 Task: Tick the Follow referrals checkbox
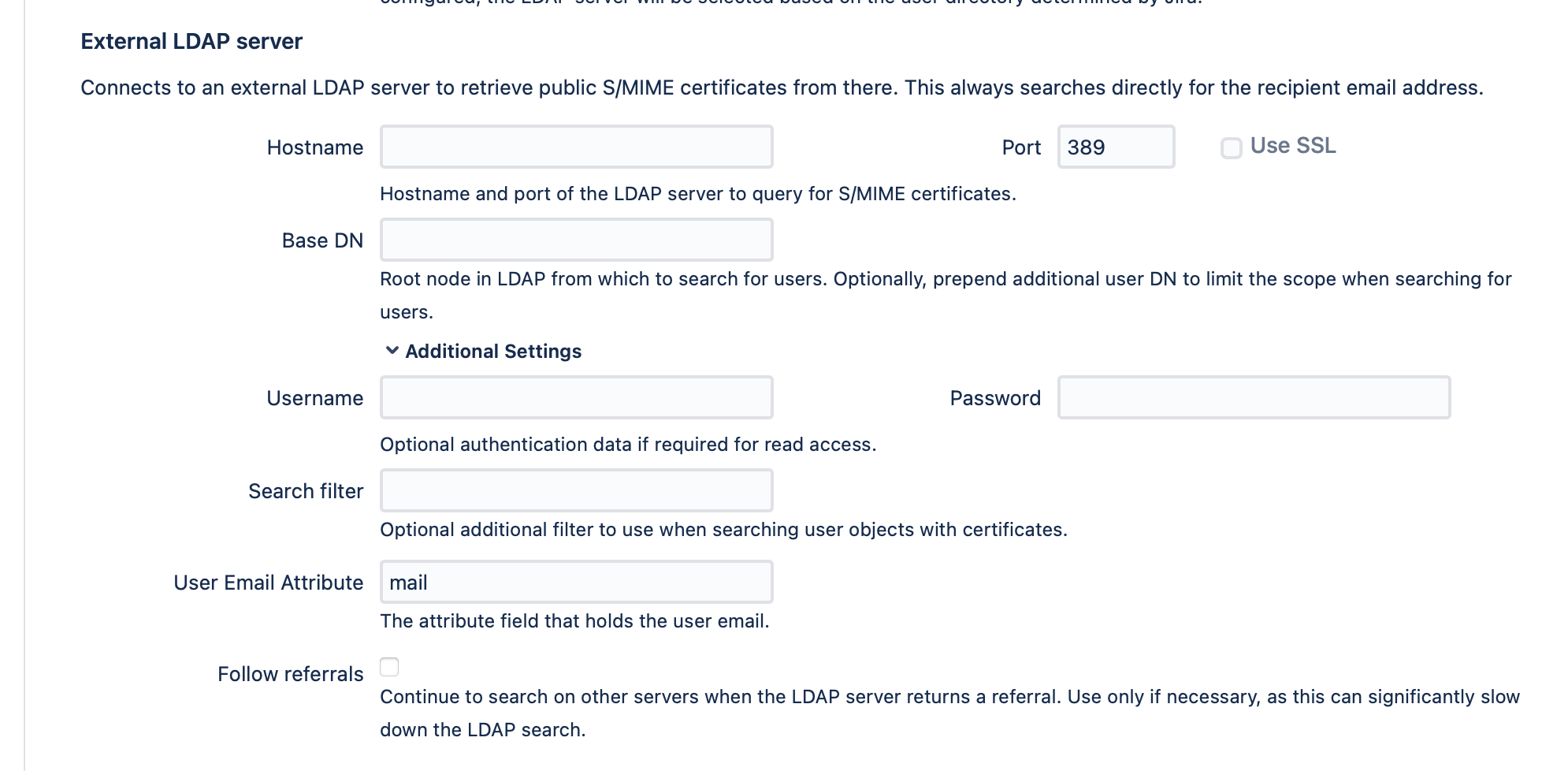tap(389, 667)
